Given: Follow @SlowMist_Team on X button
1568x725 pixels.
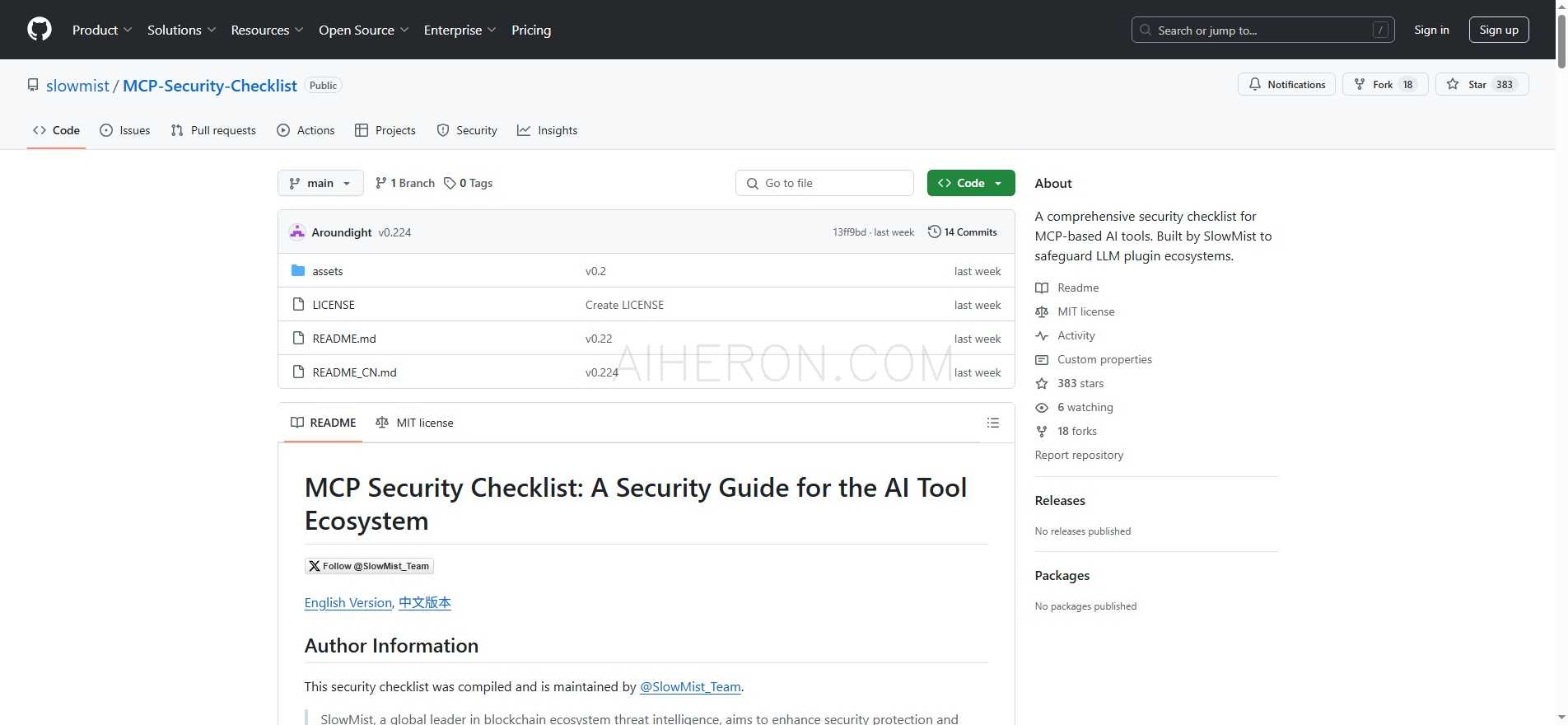Looking at the screenshot, I should pos(369,566).
